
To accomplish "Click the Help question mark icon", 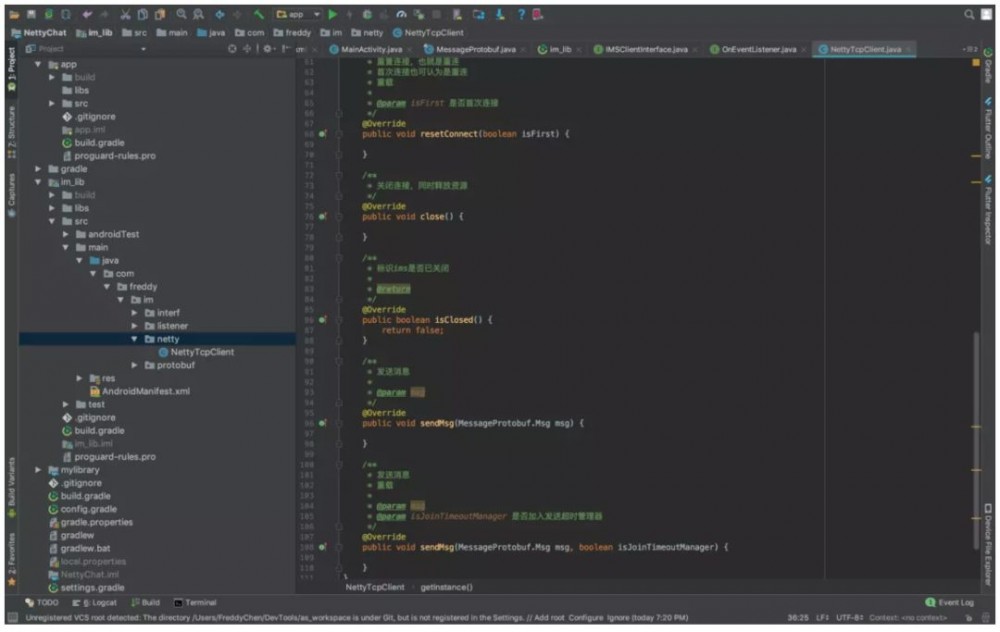I will pyautogui.click(x=521, y=15).
